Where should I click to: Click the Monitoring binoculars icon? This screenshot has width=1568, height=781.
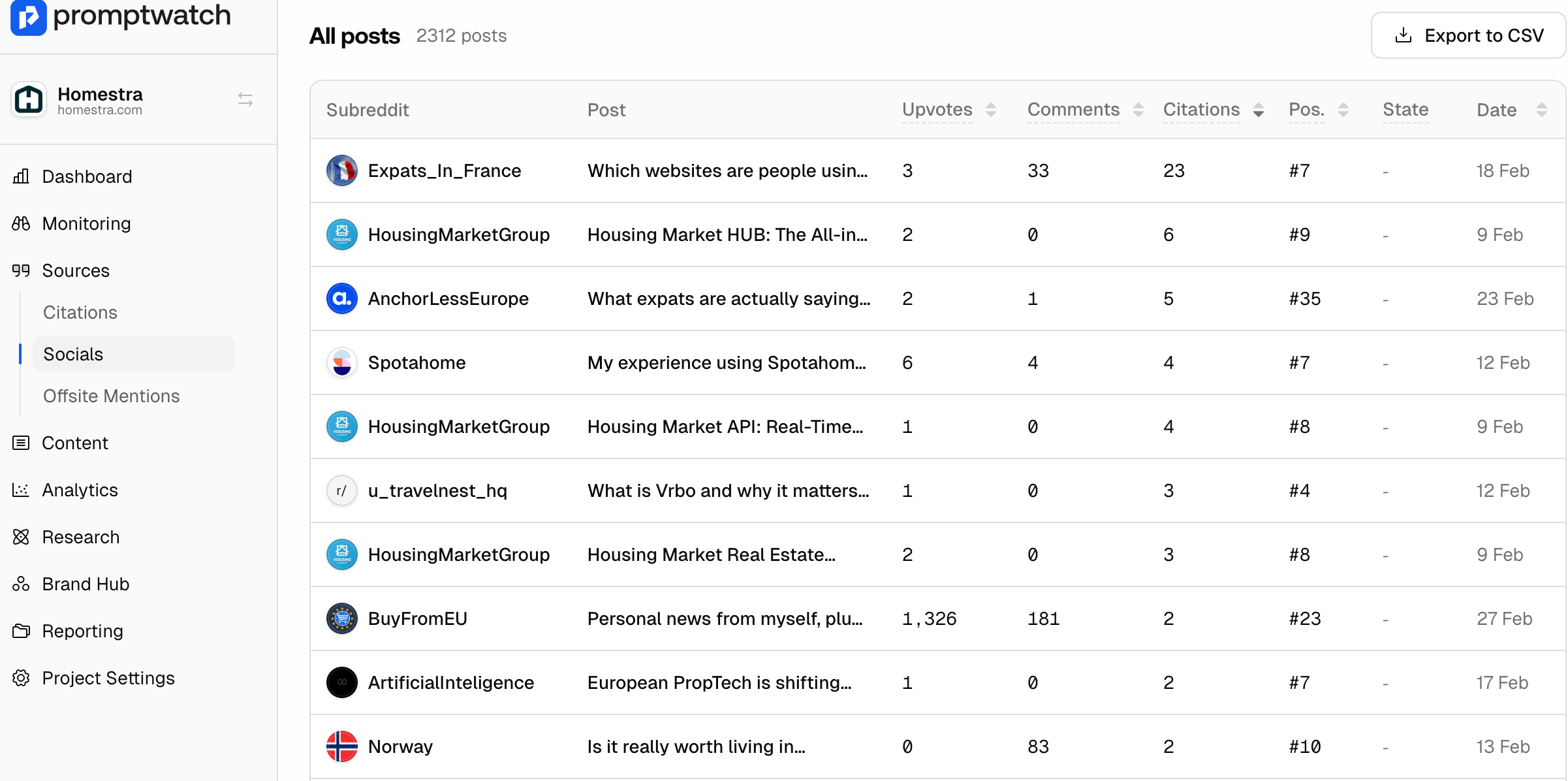pos(21,223)
